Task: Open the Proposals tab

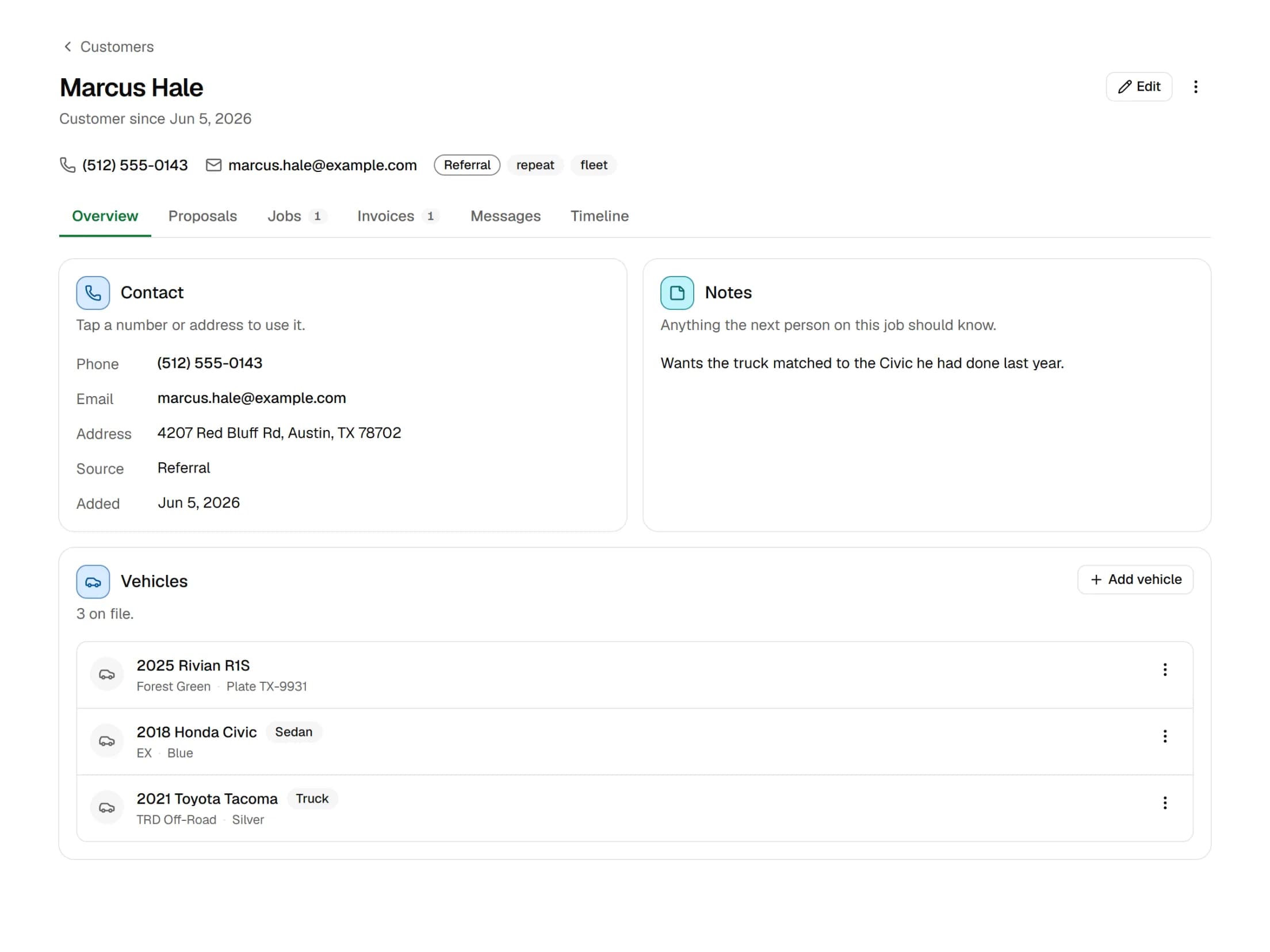Action: (202, 216)
